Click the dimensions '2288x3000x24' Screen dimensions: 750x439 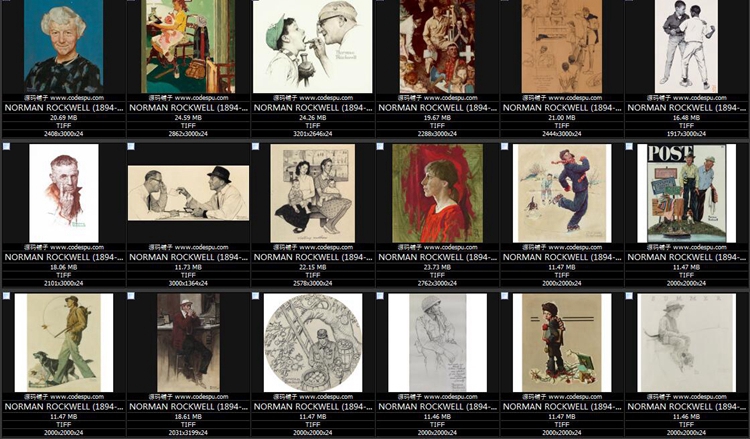coord(437,134)
